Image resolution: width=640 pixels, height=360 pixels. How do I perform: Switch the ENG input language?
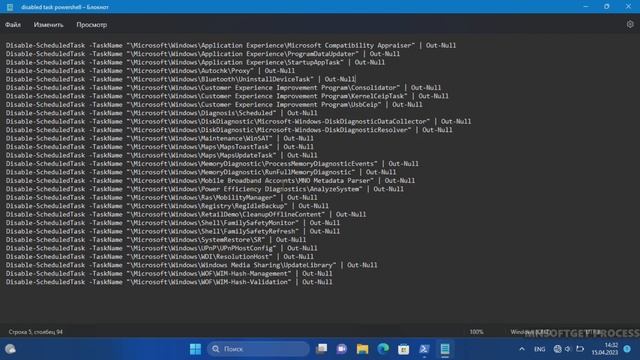[x=540, y=349]
